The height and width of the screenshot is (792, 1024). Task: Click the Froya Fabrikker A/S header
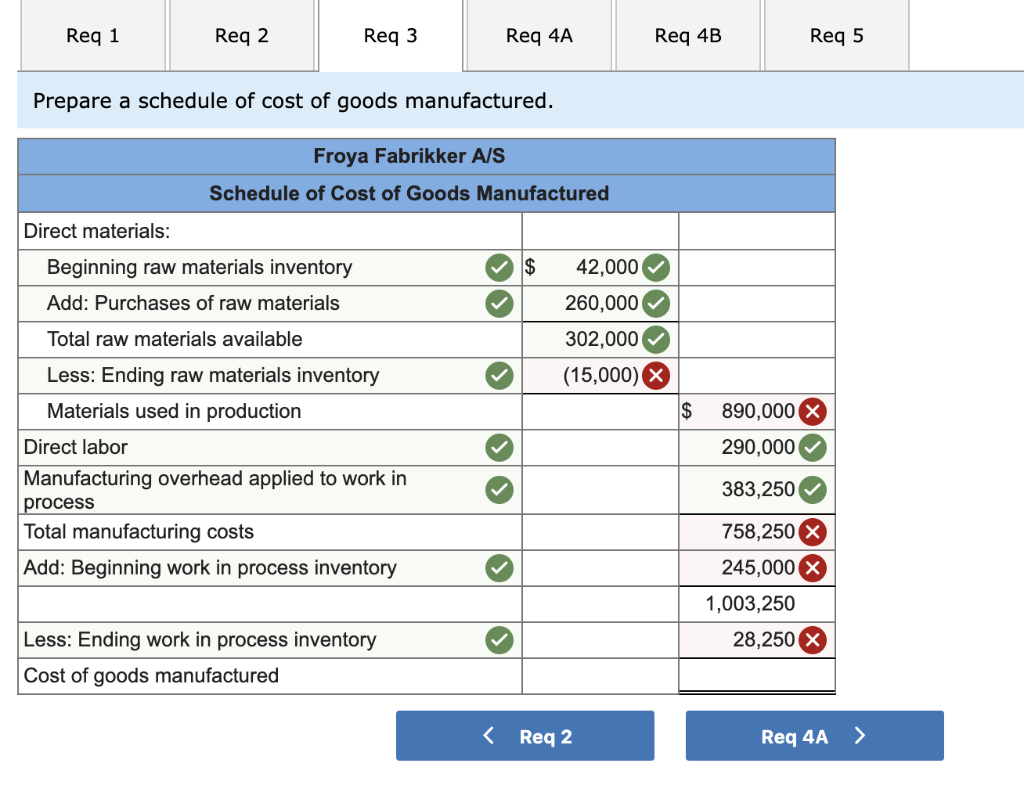click(x=426, y=156)
